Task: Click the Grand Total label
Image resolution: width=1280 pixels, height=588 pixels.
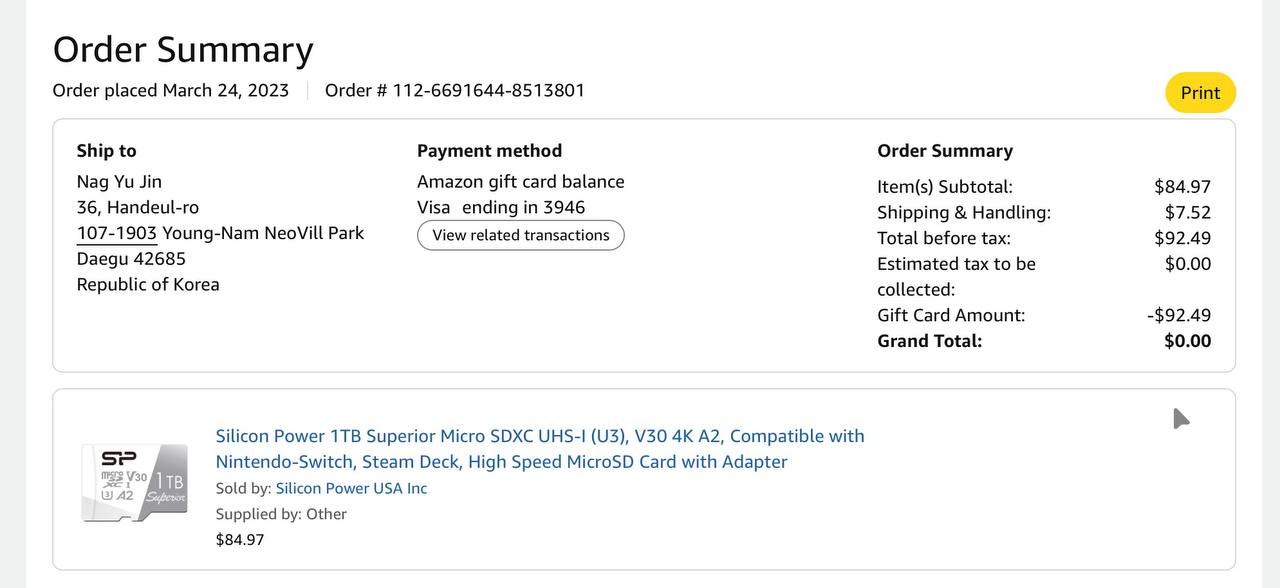Action: click(x=929, y=341)
